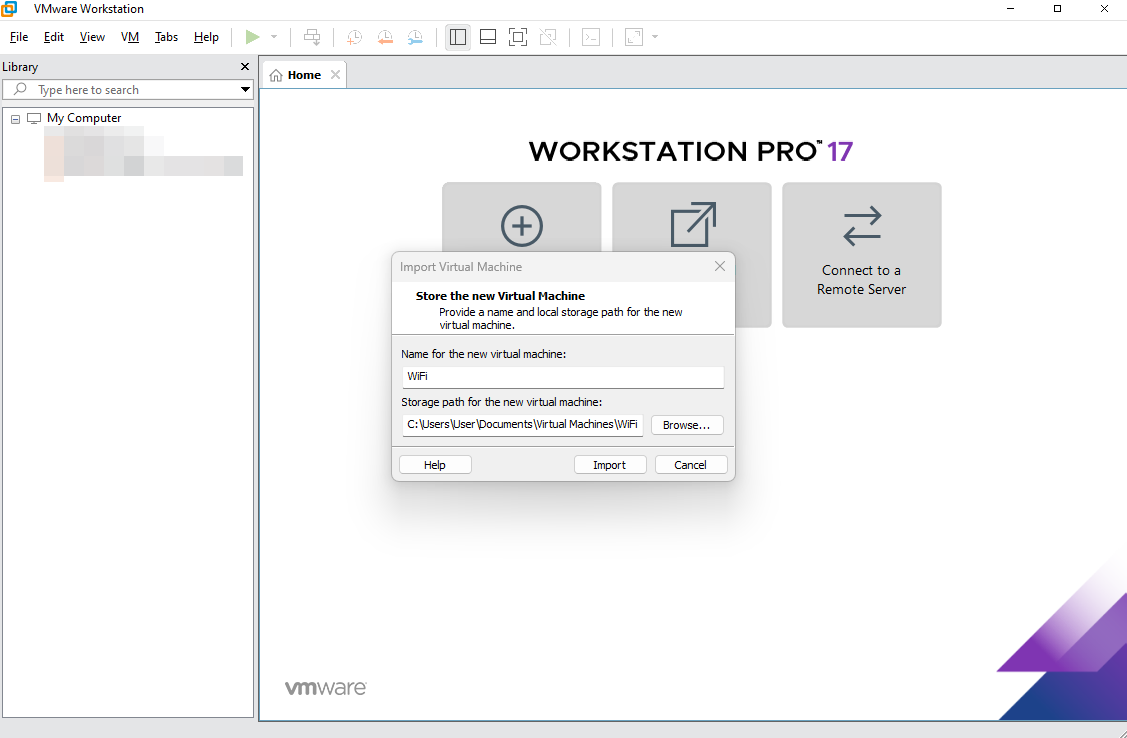Screen dimensions: 1127x738
Task: Open the View menu
Action: pyautogui.click(x=92, y=37)
